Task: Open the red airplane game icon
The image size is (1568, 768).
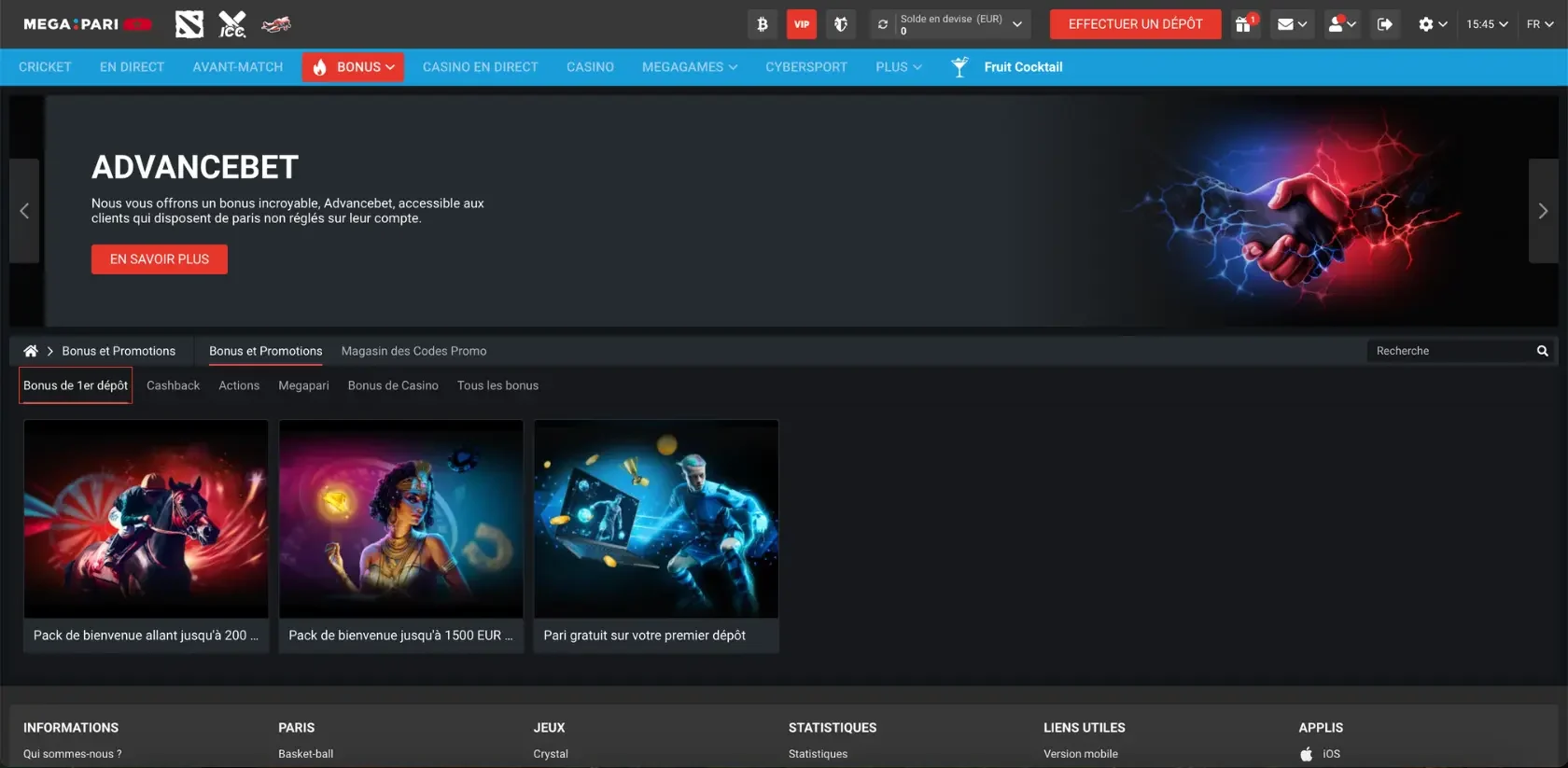Action: [x=276, y=24]
